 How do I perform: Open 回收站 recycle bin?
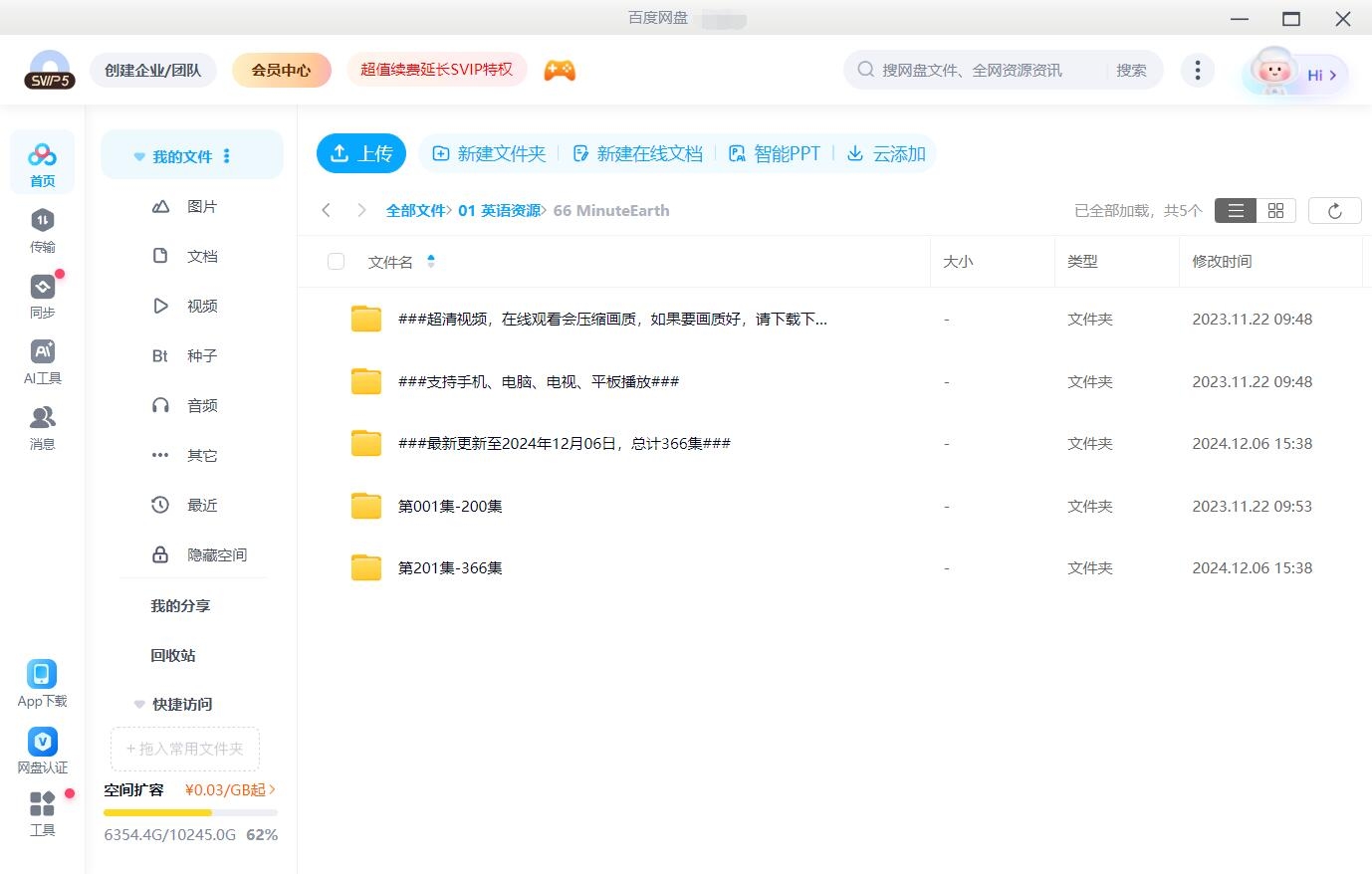point(173,655)
